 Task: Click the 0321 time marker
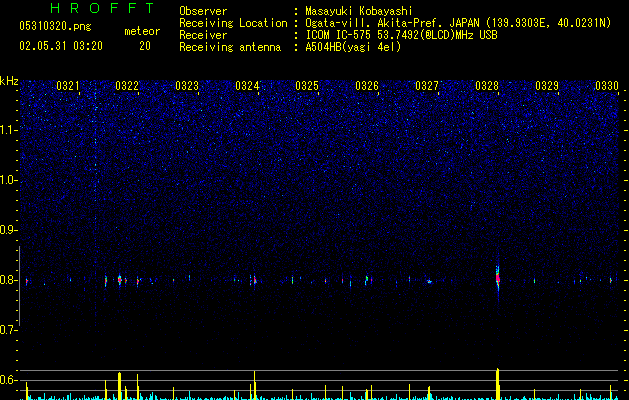click(68, 86)
